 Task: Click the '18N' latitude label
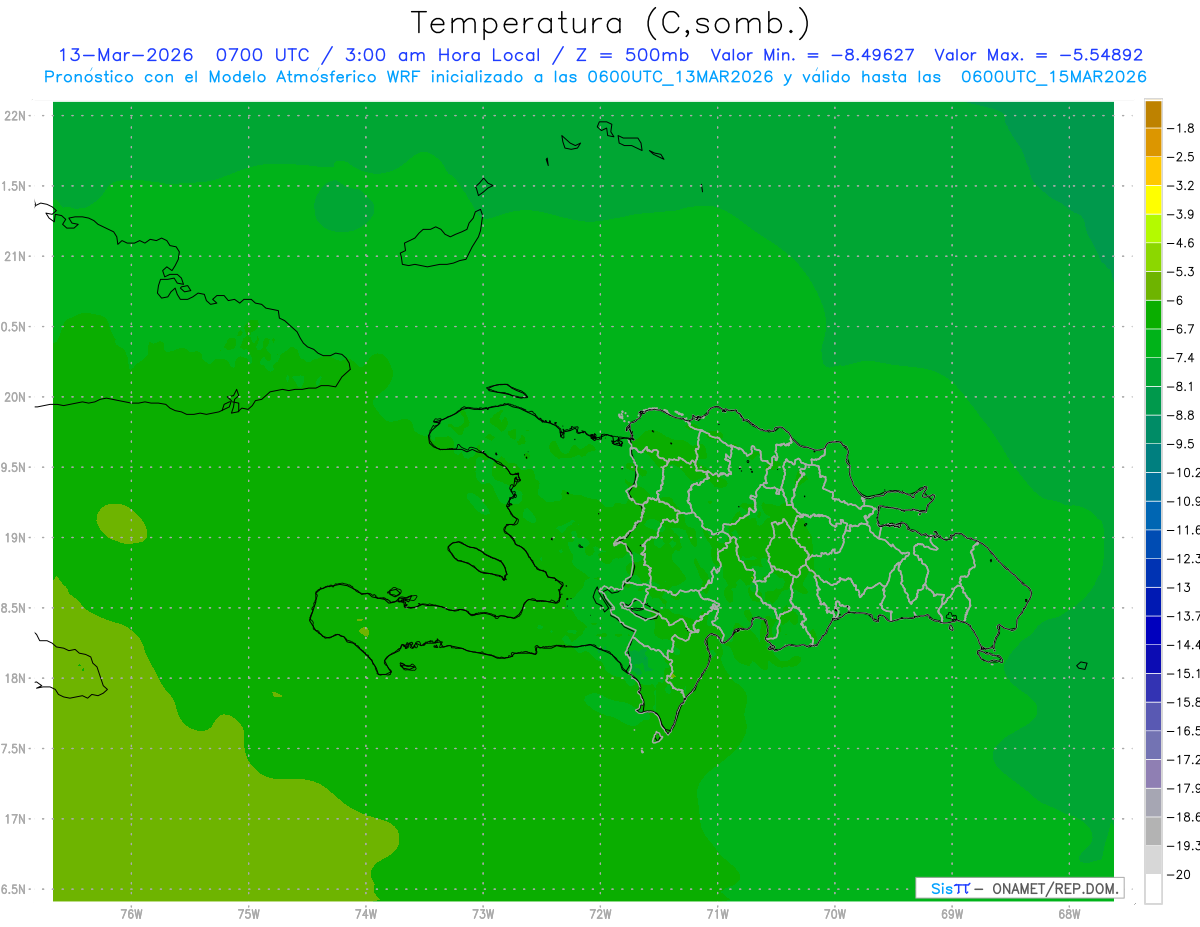tap(15, 678)
